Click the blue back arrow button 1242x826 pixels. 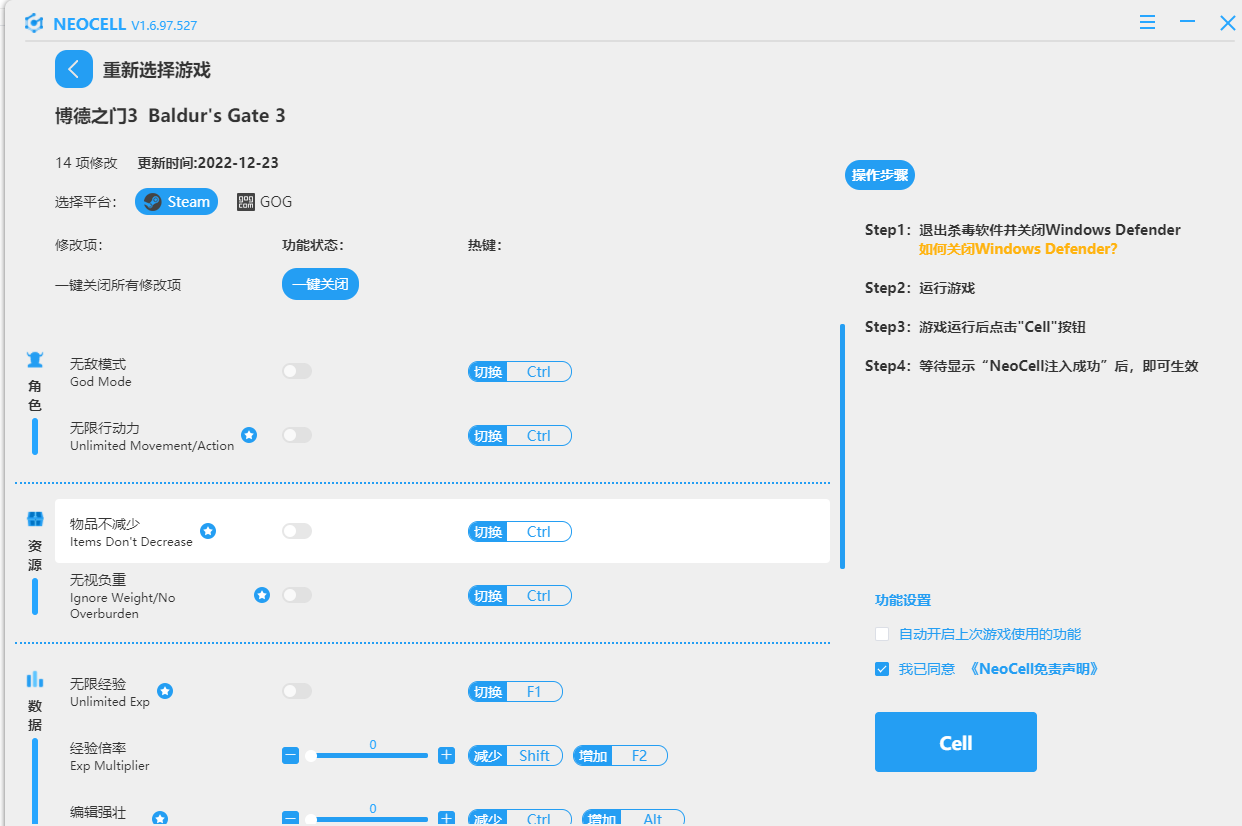coord(74,69)
